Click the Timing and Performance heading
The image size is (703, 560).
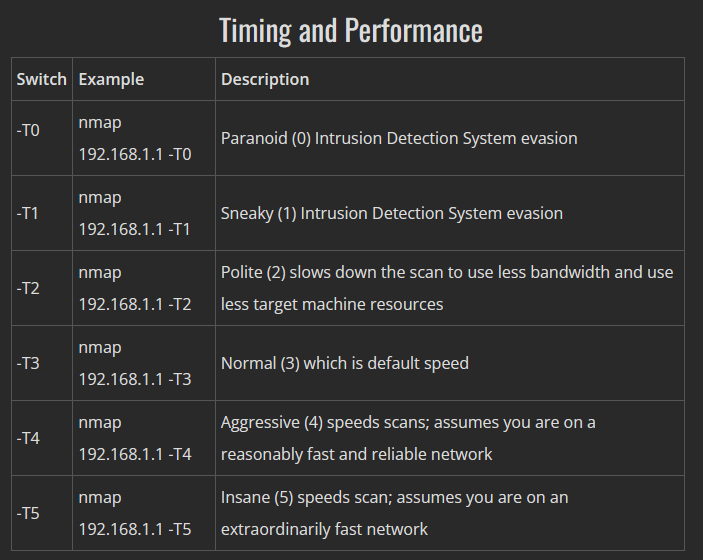(x=351, y=30)
